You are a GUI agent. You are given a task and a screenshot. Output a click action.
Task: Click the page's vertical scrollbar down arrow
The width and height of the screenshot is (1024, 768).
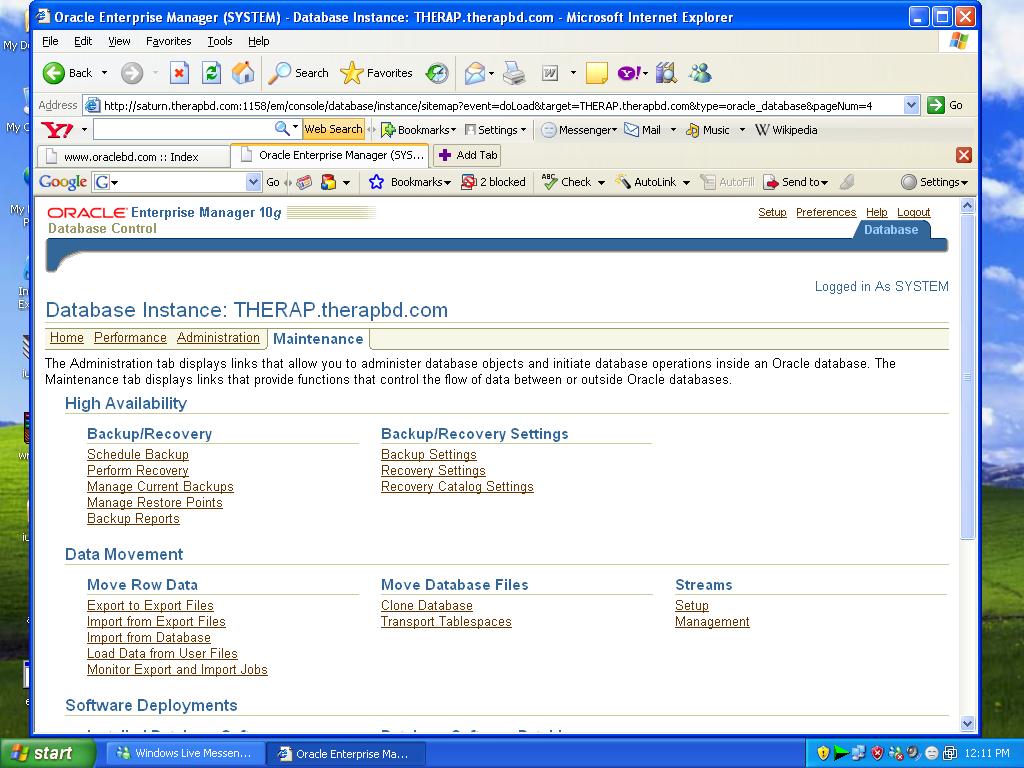(967, 723)
